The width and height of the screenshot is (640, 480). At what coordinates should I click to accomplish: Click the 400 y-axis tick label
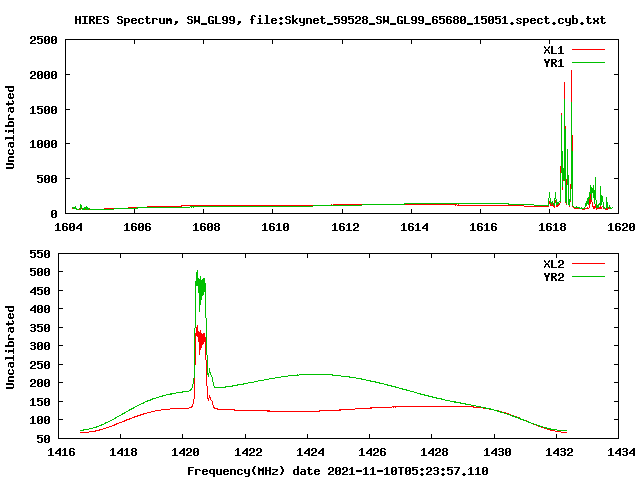[40, 309]
